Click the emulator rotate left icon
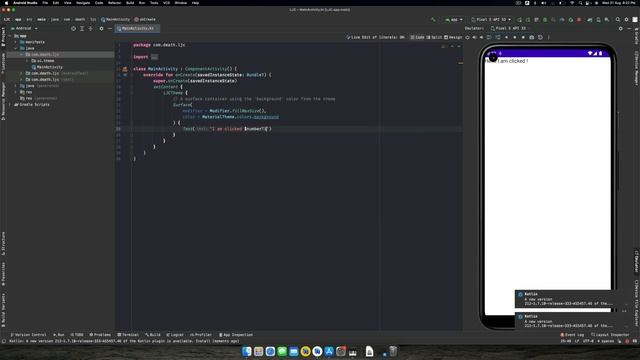The height and width of the screenshot is (360, 640). click(489, 37)
